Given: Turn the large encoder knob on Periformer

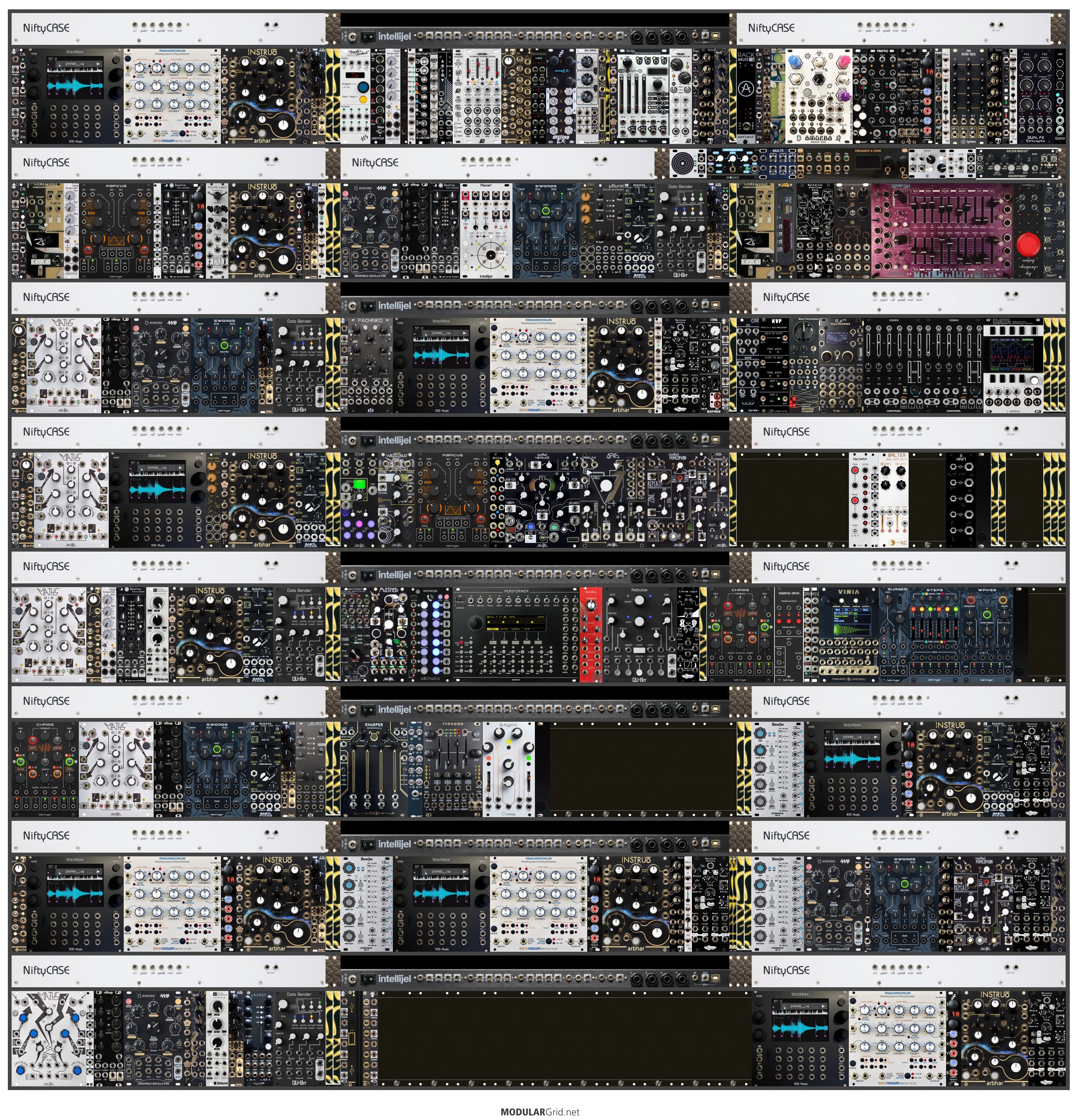Looking at the screenshot, I should pos(475,623).
